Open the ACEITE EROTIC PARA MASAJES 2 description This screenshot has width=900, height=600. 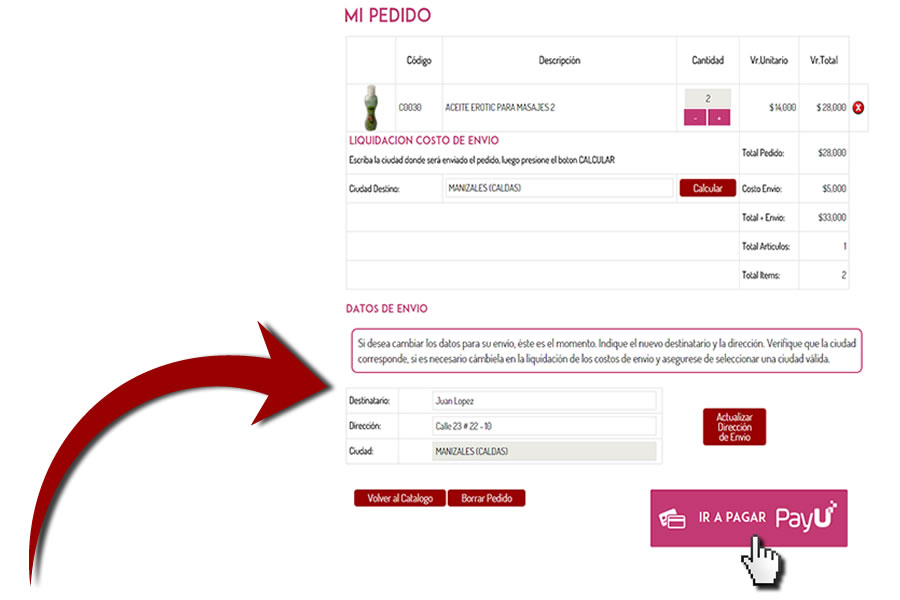[x=500, y=107]
